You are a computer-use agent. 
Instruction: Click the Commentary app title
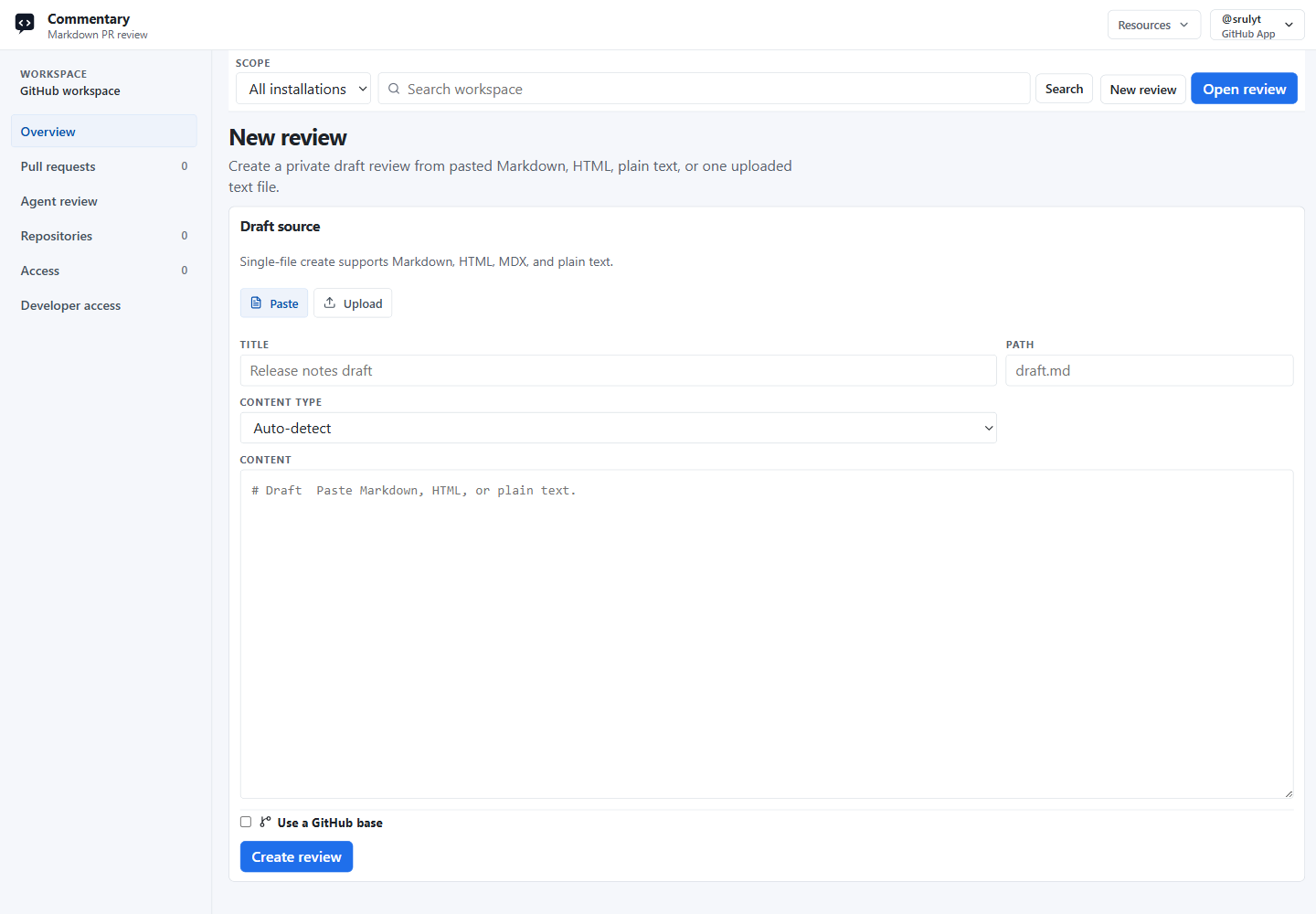pyautogui.click(x=89, y=18)
